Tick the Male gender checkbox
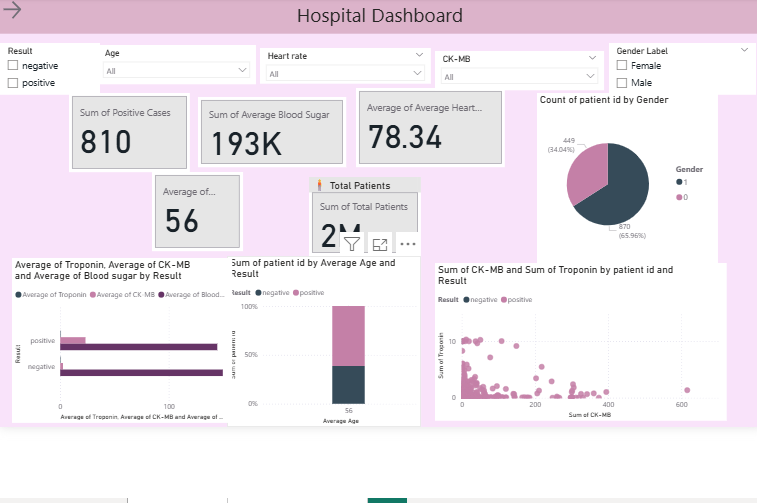The height and width of the screenshot is (503, 757). click(x=622, y=83)
